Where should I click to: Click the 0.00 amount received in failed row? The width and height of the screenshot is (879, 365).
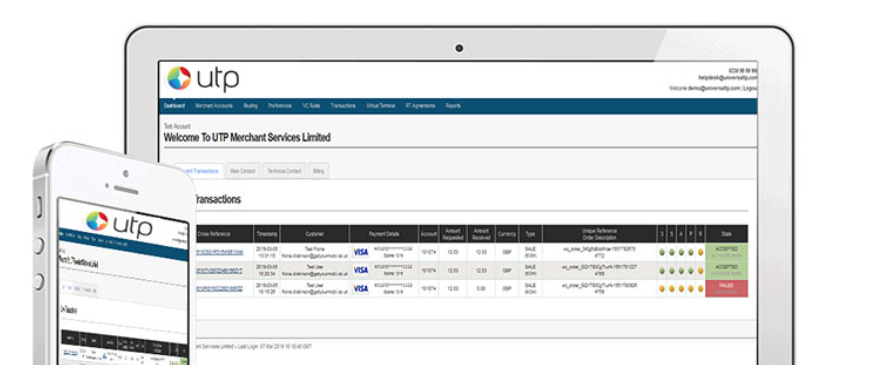[481, 288]
